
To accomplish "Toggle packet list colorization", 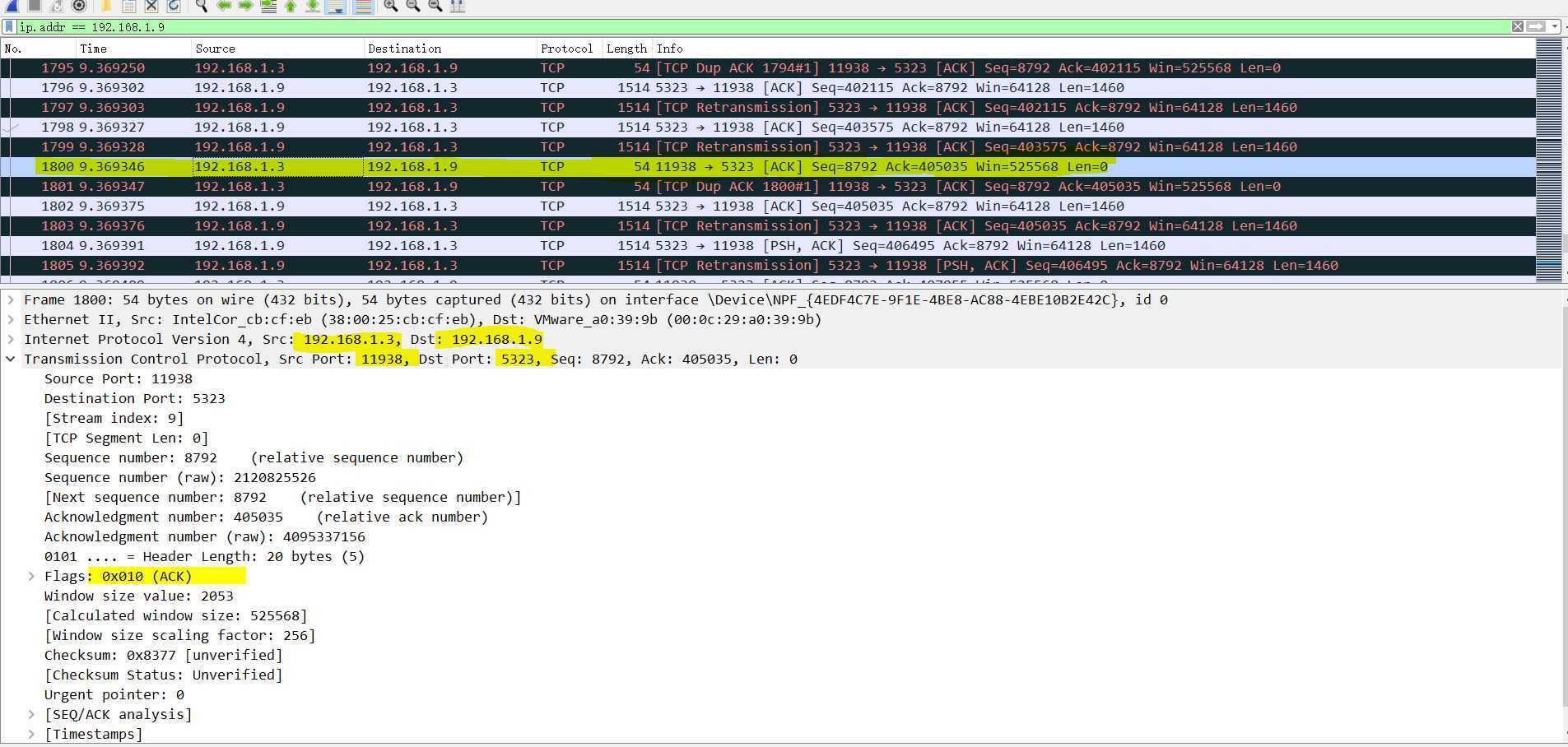I will coord(363,6).
